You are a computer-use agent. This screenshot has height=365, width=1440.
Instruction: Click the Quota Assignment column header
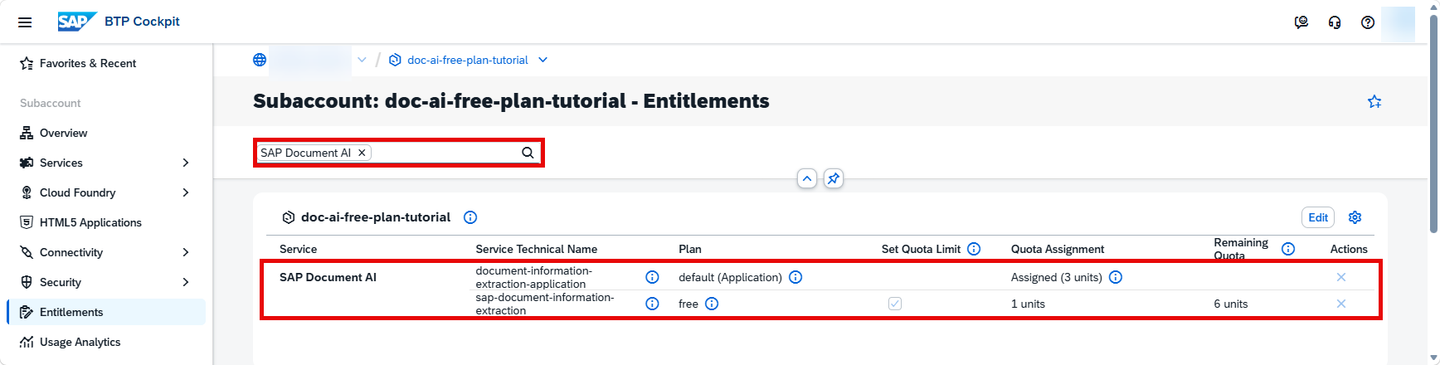click(x=1057, y=249)
